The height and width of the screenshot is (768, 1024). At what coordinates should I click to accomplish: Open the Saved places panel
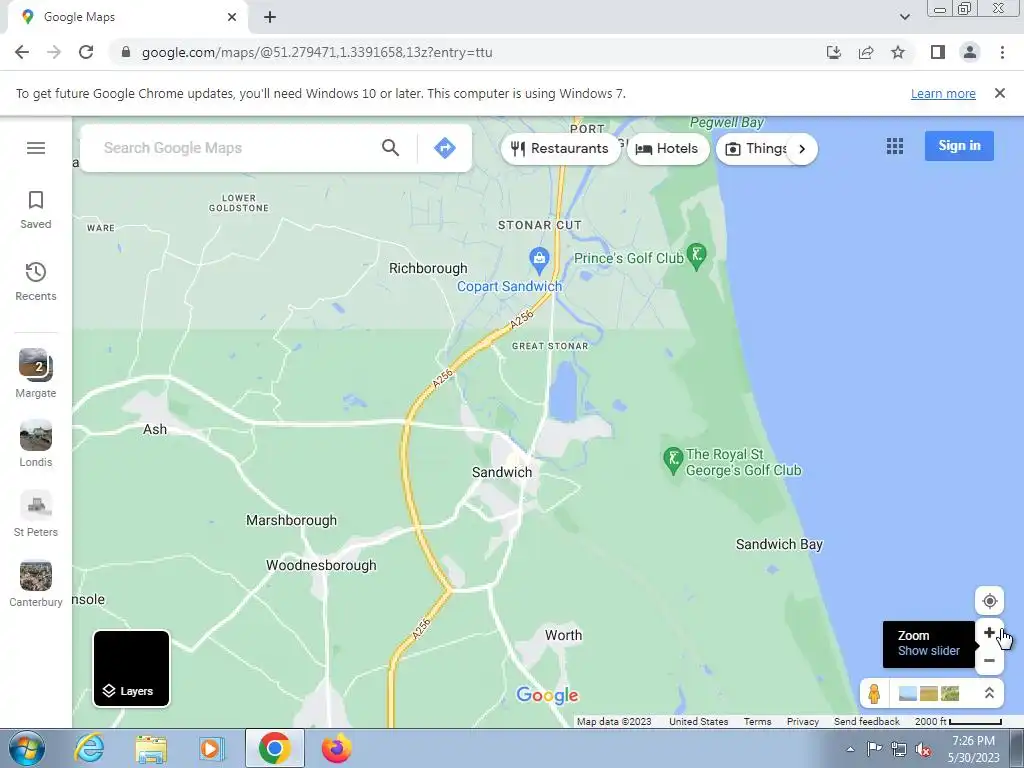36,210
